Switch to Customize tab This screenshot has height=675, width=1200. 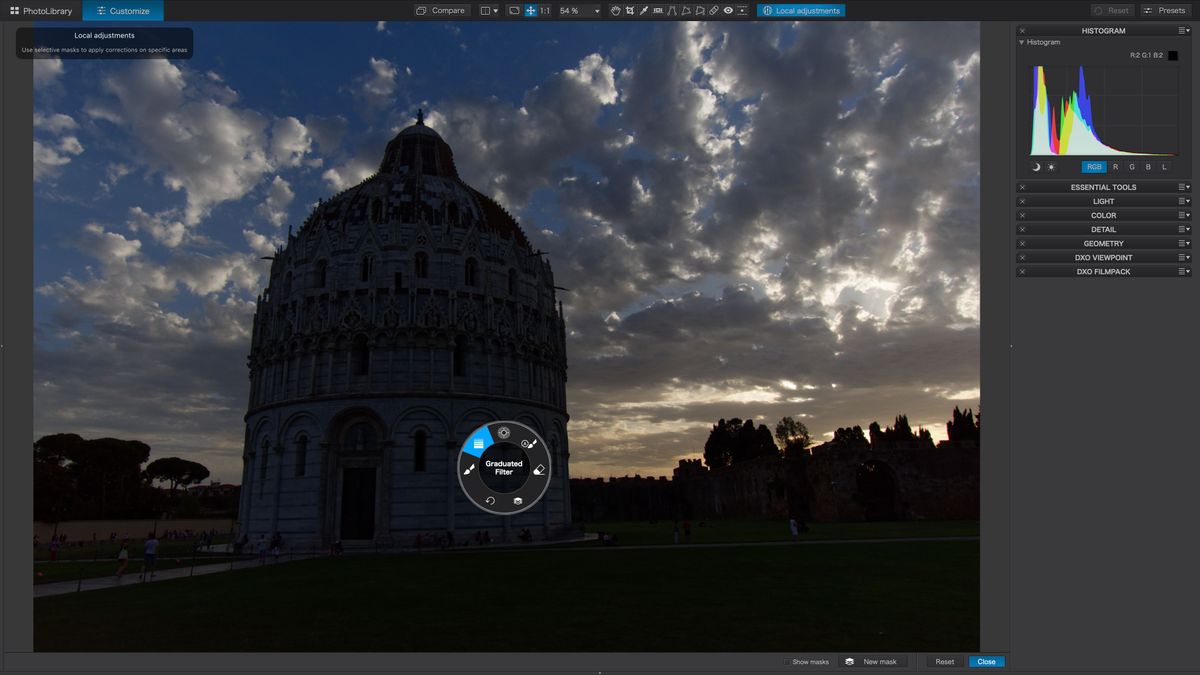123,10
